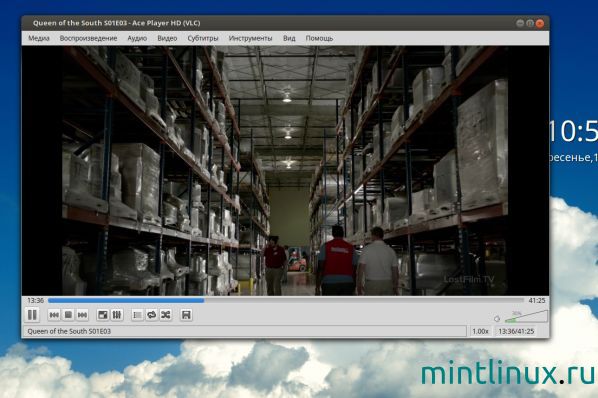Toggle fullscreen video mode
The width and height of the screenshot is (598, 398).
click(x=103, y=315)
